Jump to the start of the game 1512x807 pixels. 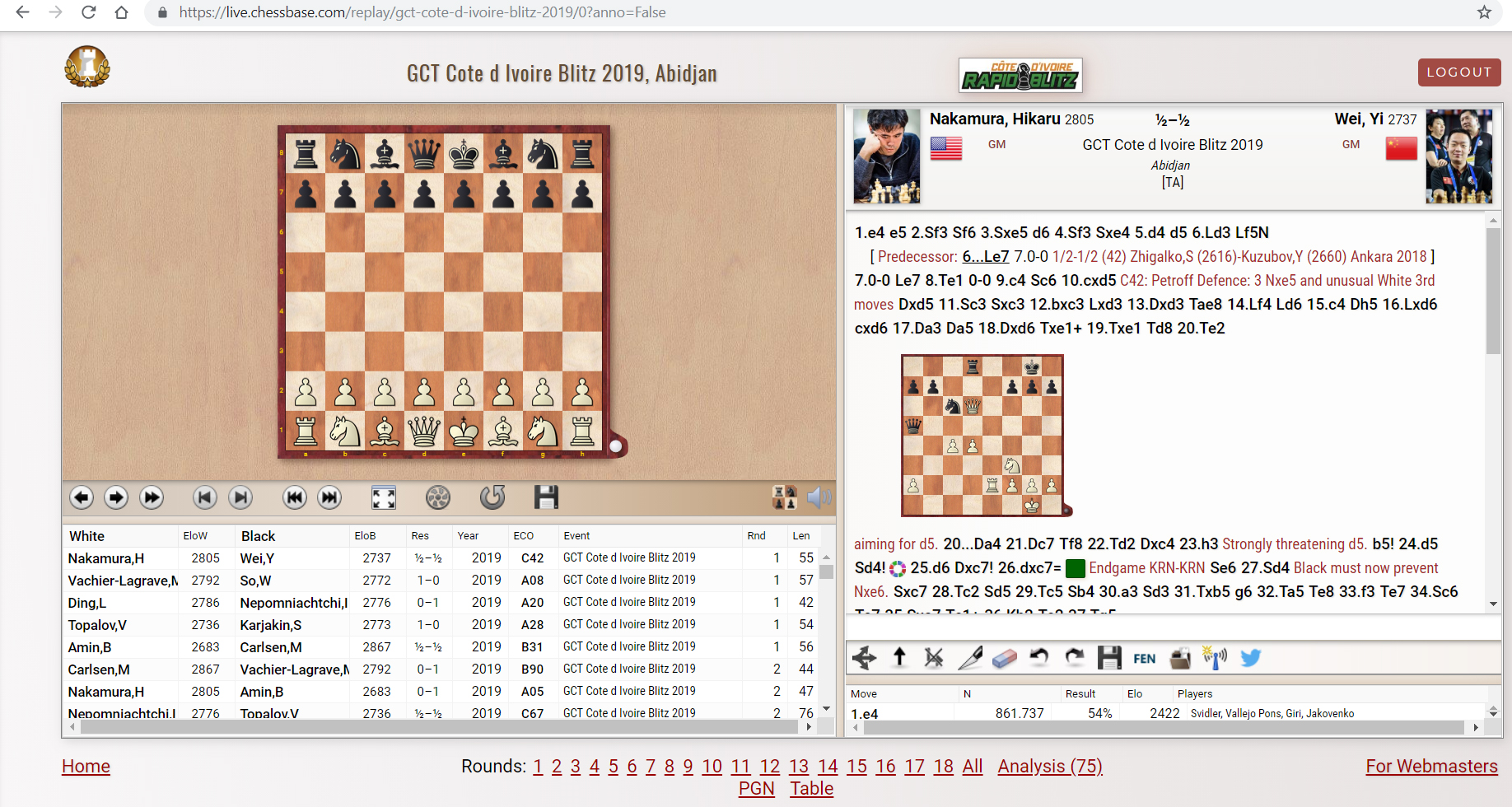[295, 497]
